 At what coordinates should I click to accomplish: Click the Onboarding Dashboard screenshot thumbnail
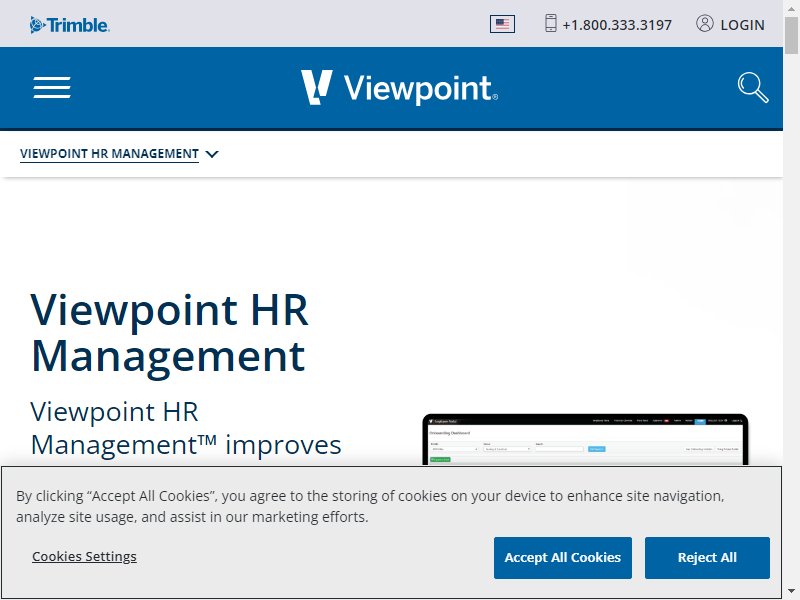(585, 439)
